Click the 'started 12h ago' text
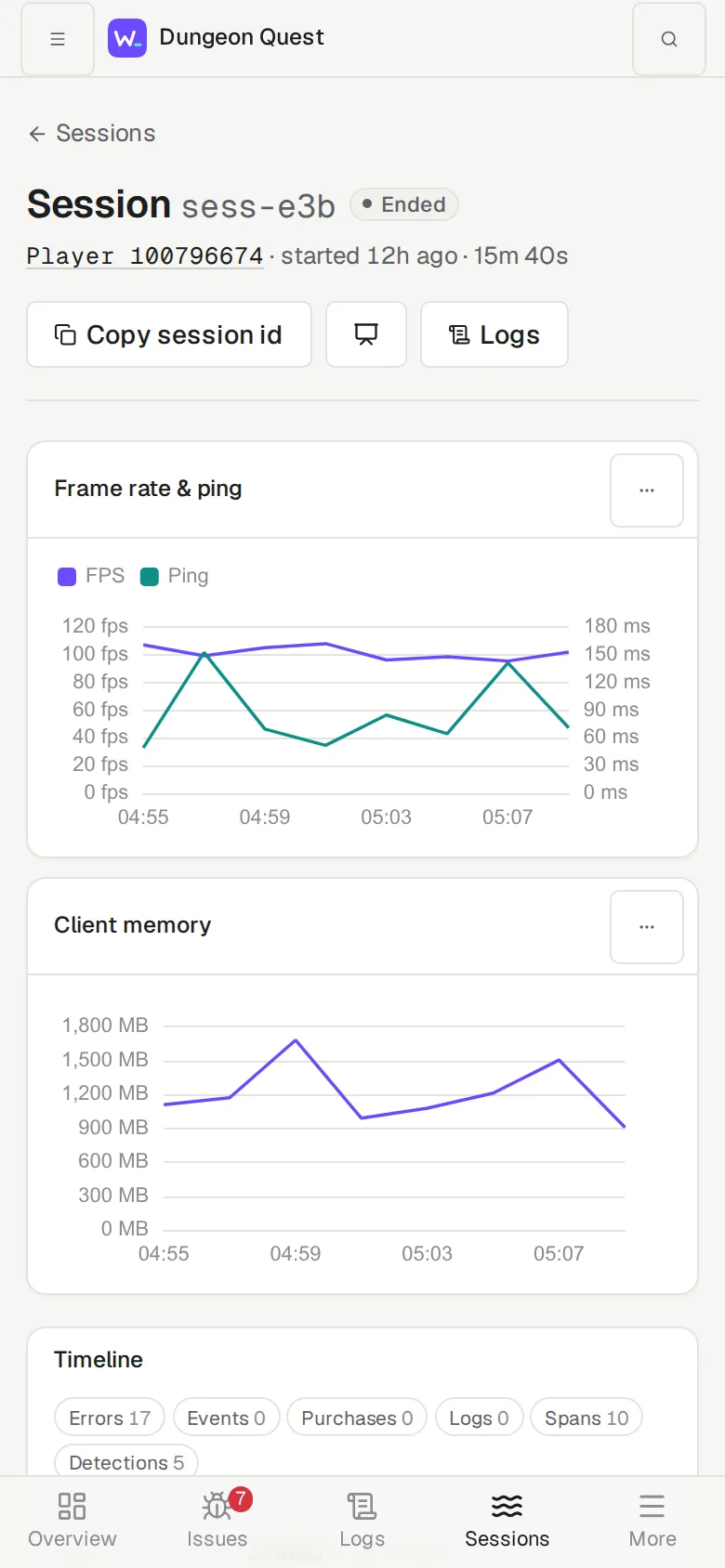The width and height of the screenshot is (725, 1568). [369, 256]
